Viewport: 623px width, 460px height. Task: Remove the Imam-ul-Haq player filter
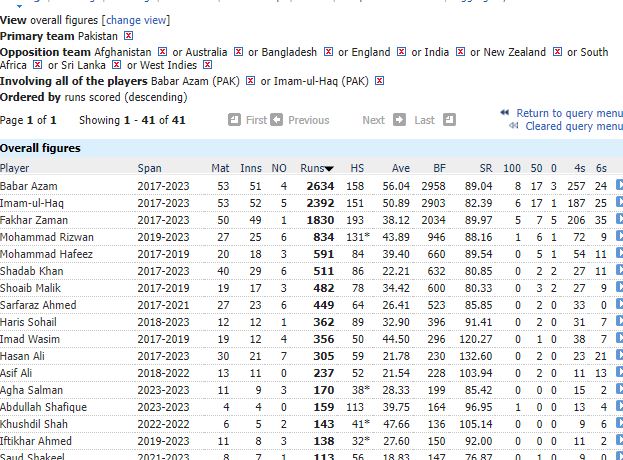pyautogui.click(x=379, y=81)
